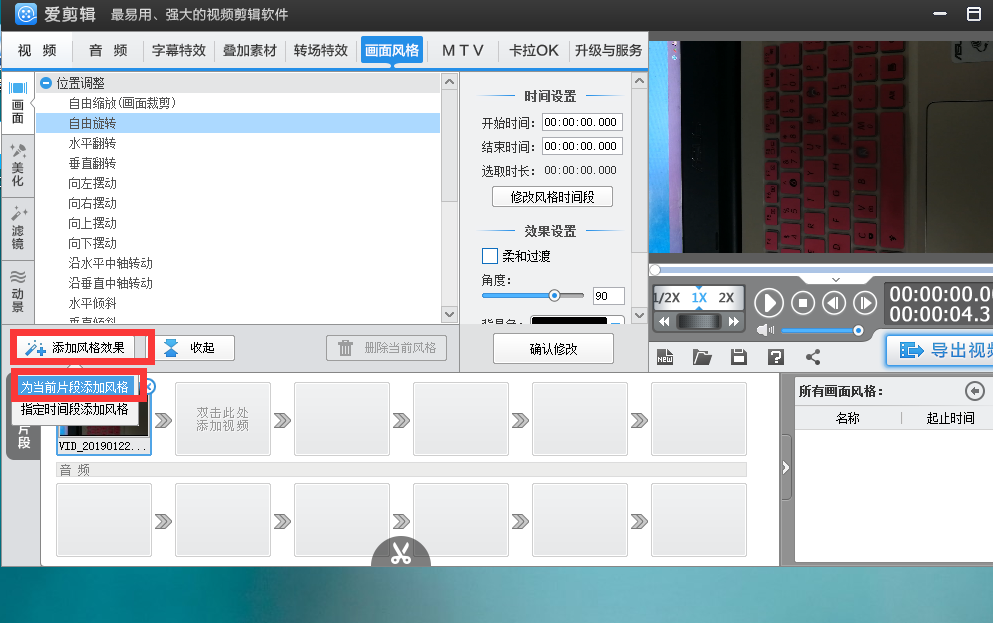This screenshot has height=623, width=993.
Task: Click the back arrow in 所有画面风格 panel
Action: pyautogui.click(x=975, y=391)
